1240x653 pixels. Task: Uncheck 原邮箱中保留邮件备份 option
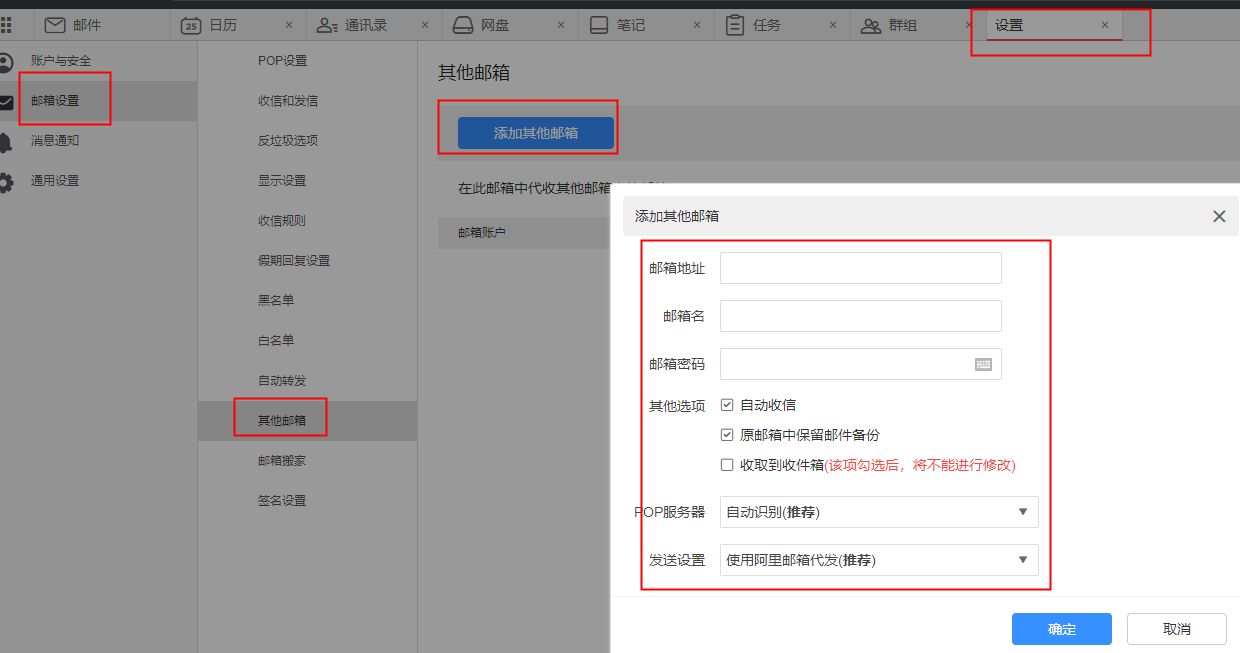[x=727, y=435]
